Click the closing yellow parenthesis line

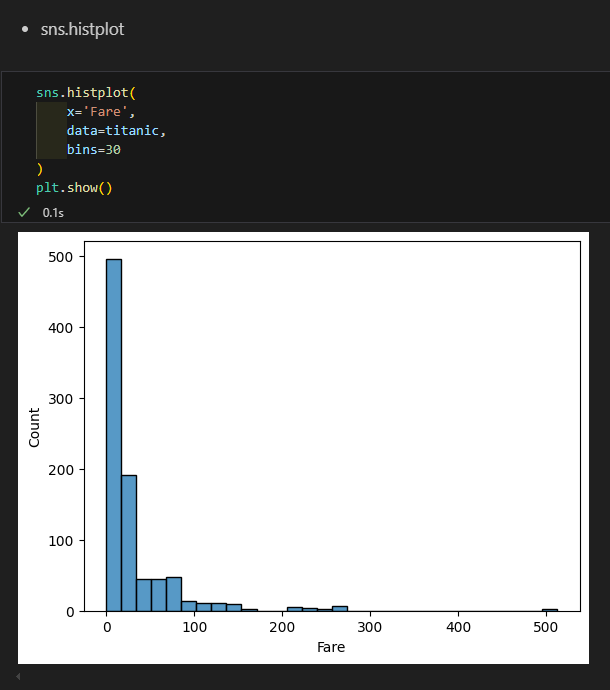click(x=40, y=169)
